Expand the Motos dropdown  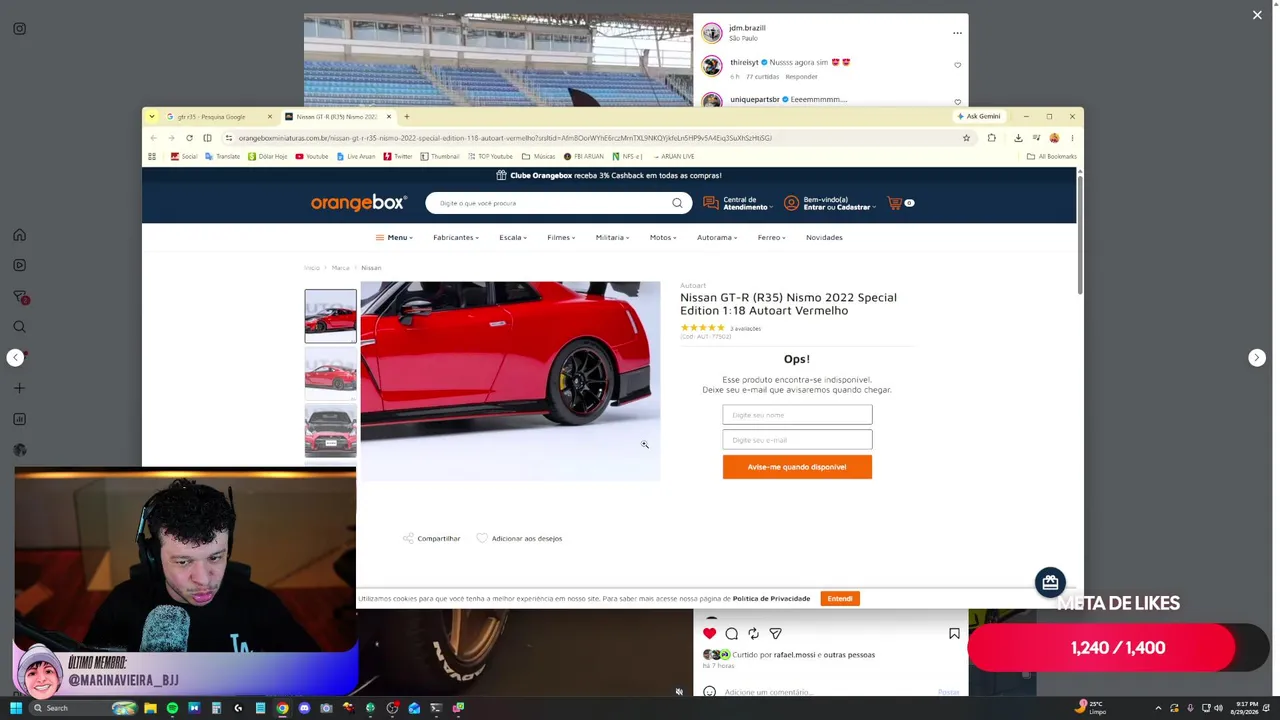[663, 238]
